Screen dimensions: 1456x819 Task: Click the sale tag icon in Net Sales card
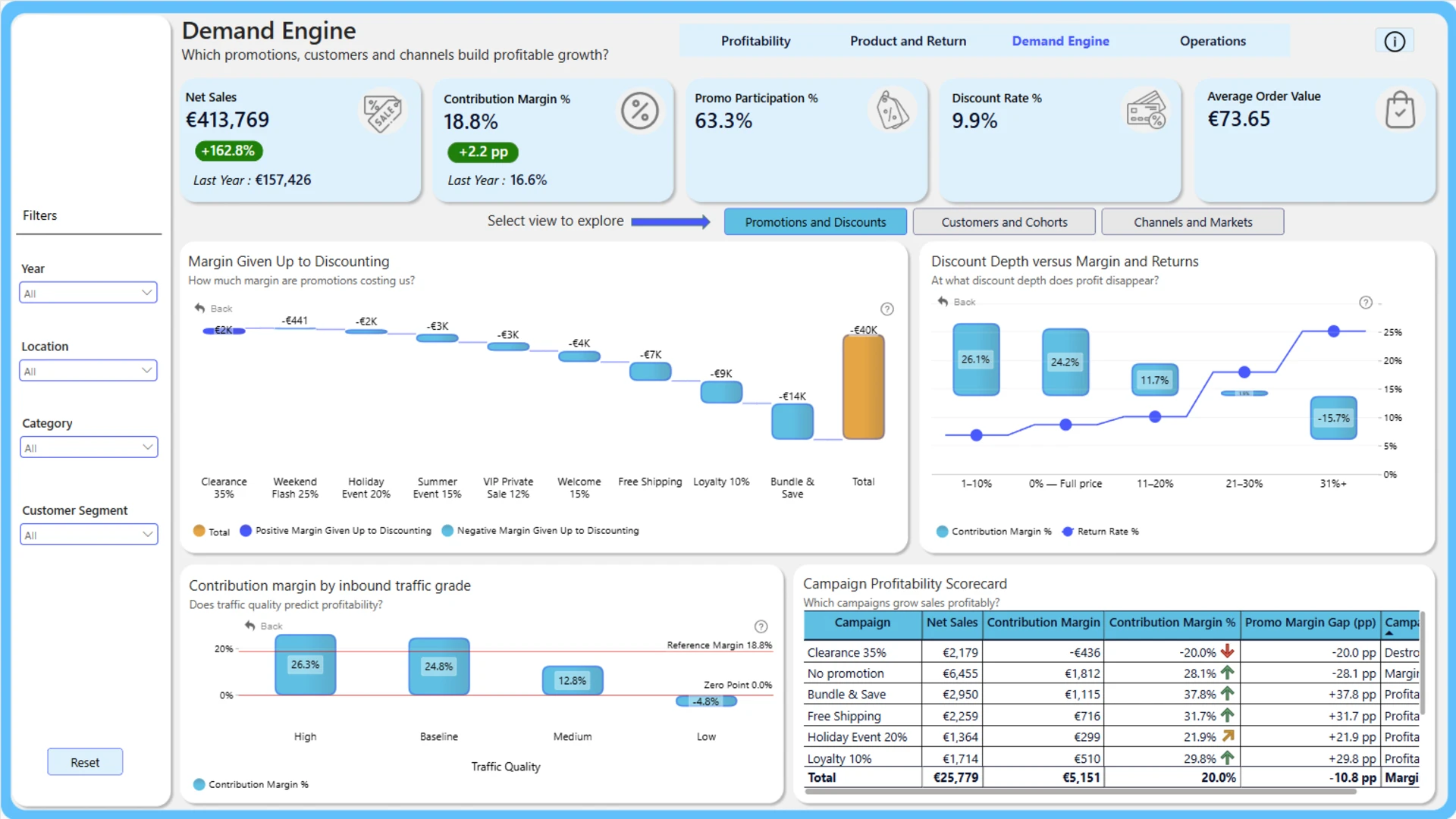point(383,114)
